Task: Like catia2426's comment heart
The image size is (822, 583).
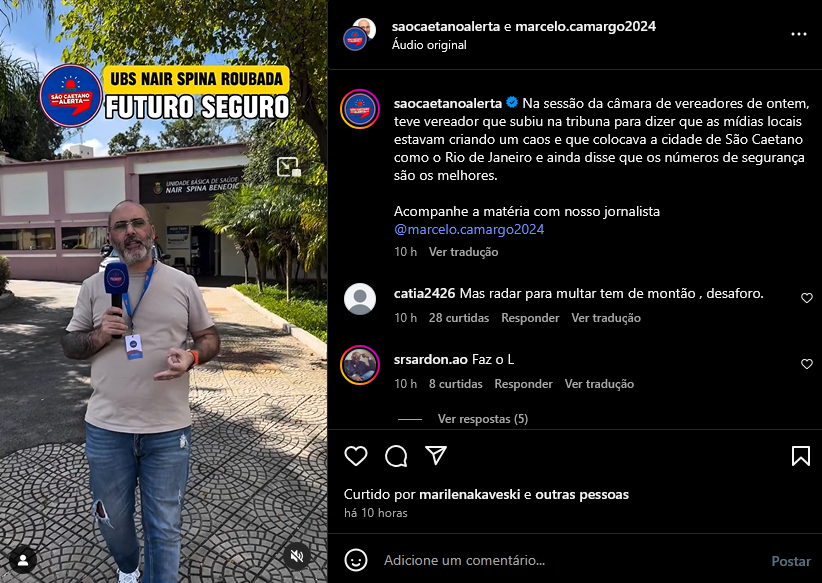Action: point(807,298)
